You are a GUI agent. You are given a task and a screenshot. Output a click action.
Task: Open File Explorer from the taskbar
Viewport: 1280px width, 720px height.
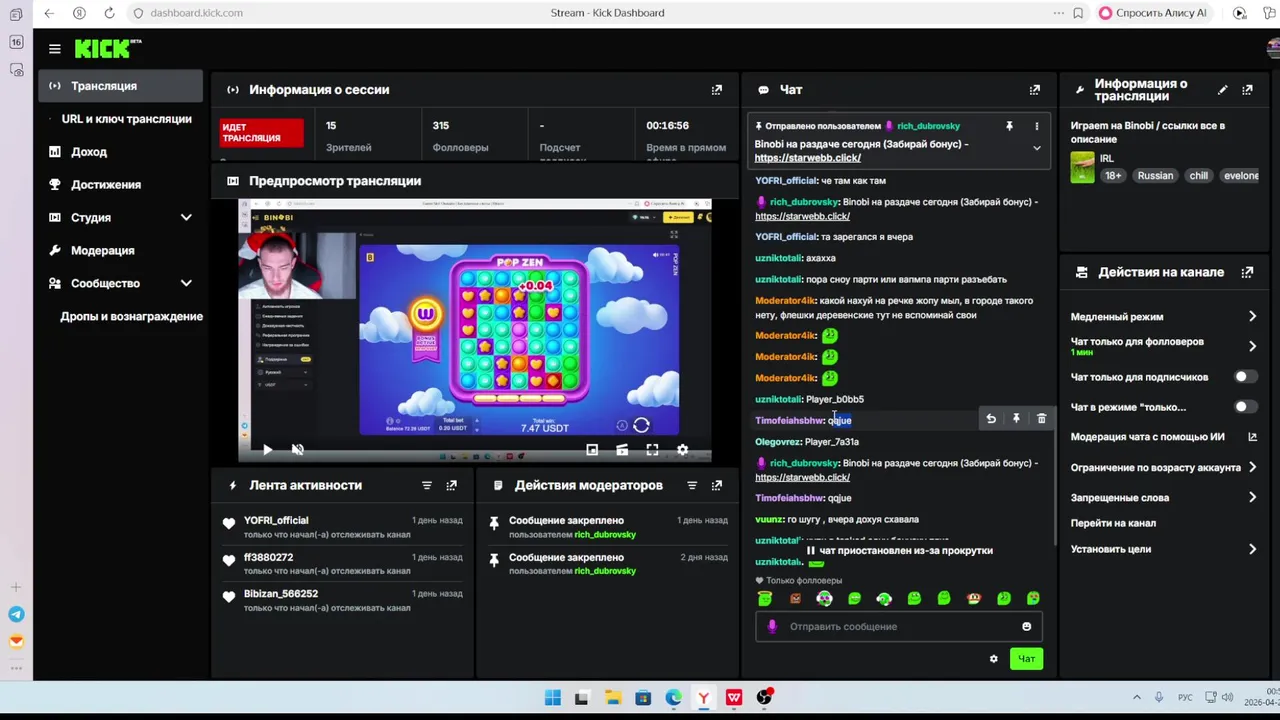[612, 698]
